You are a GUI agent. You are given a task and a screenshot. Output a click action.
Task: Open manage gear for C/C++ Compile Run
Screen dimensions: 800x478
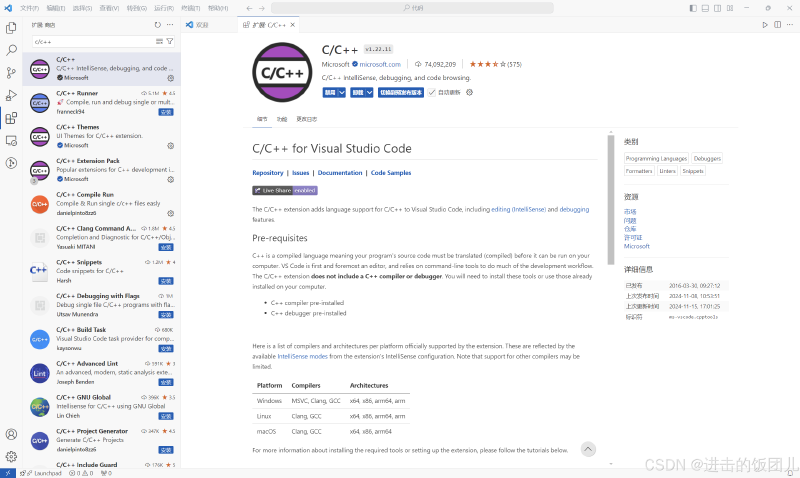[x=171, y=213]
